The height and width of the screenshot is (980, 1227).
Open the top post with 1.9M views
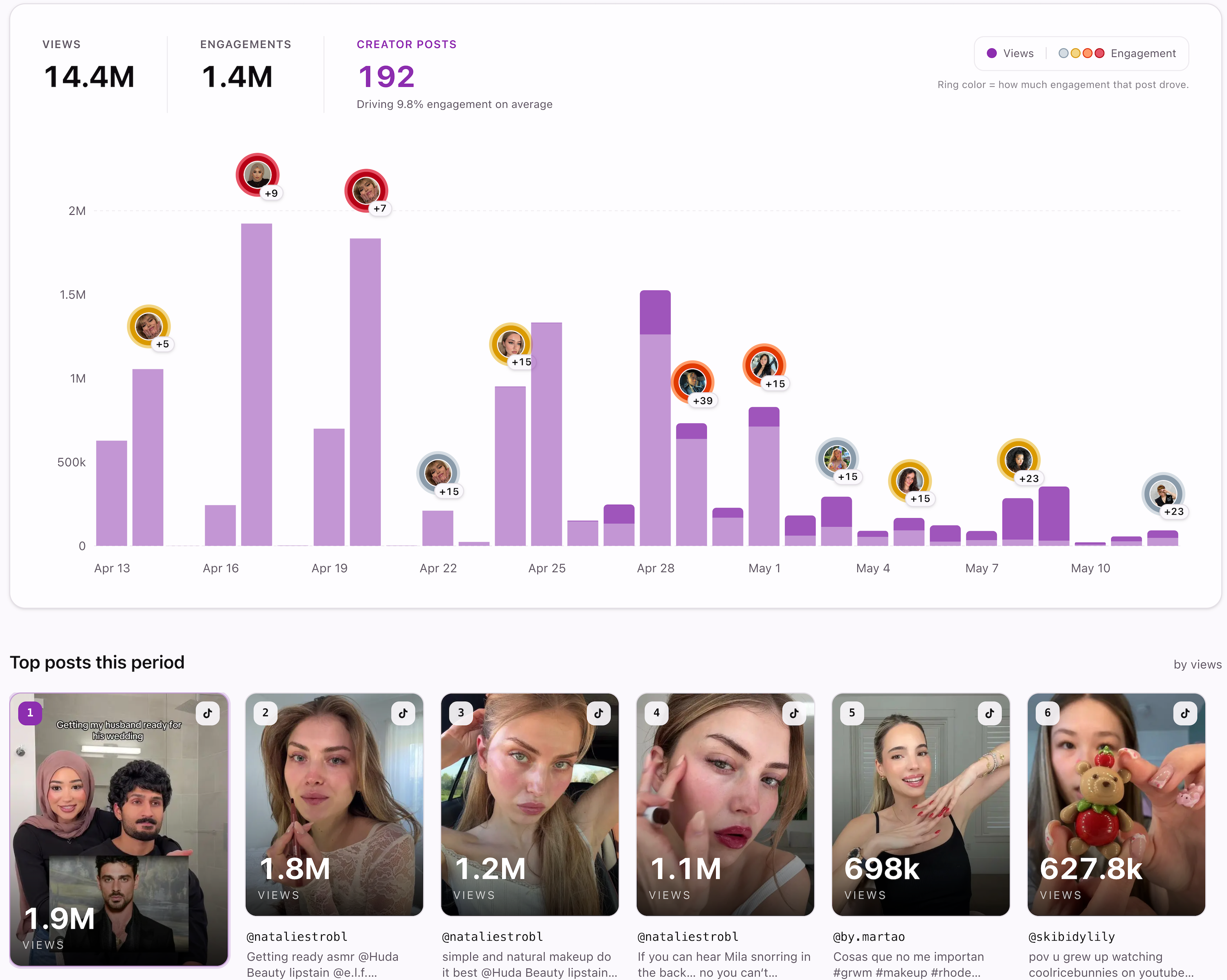(119, 830)
